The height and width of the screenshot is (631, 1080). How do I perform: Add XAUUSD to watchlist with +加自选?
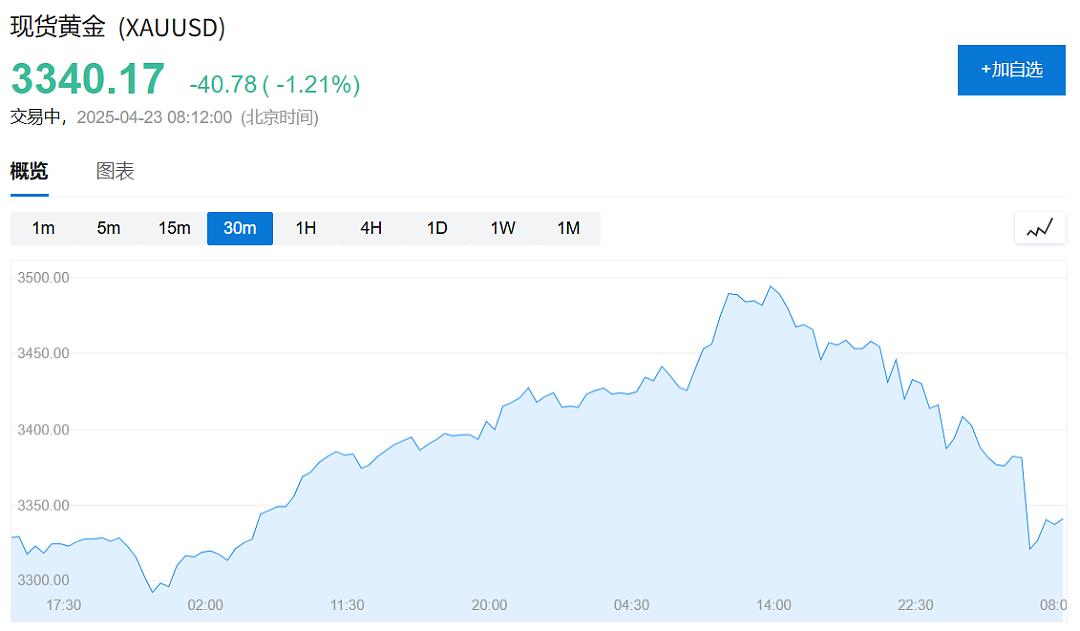point(1011,70)
